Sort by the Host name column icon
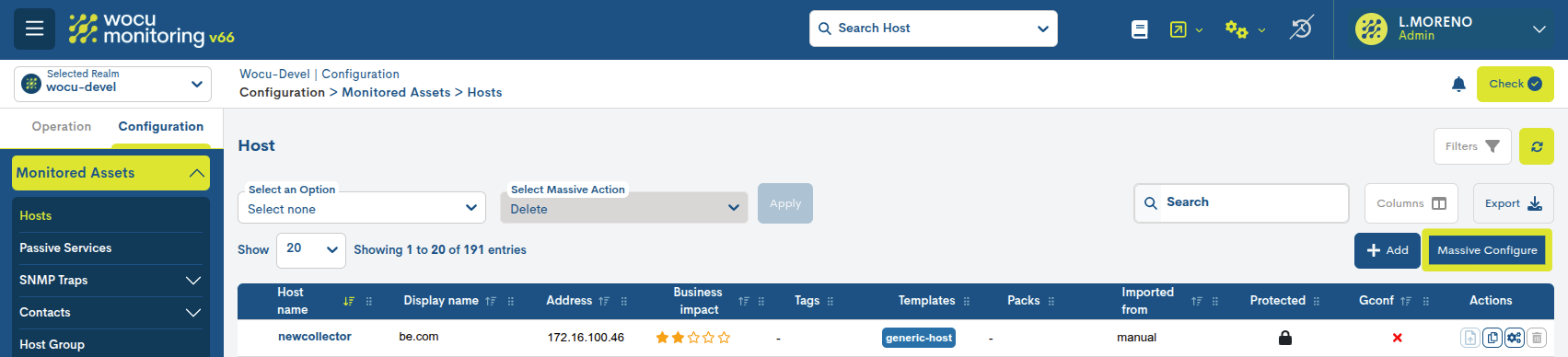 point(349,301)
